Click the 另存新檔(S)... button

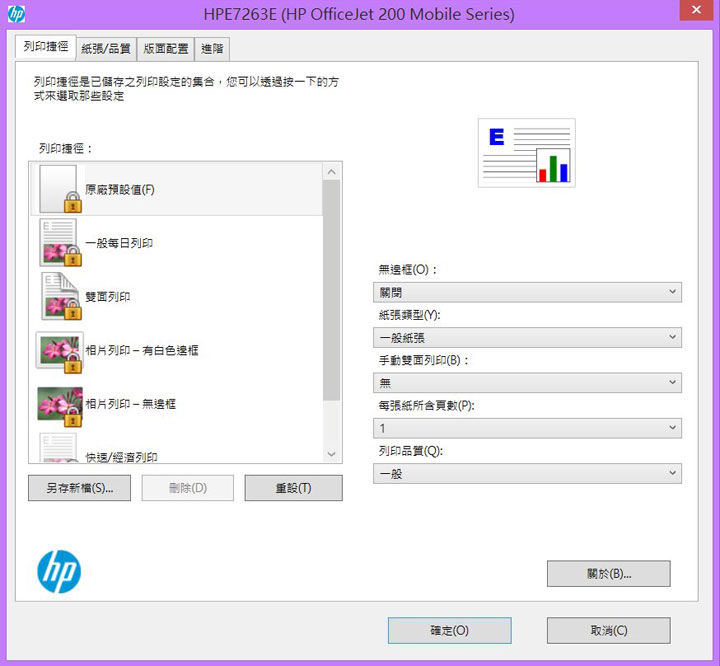click(79, 488)
